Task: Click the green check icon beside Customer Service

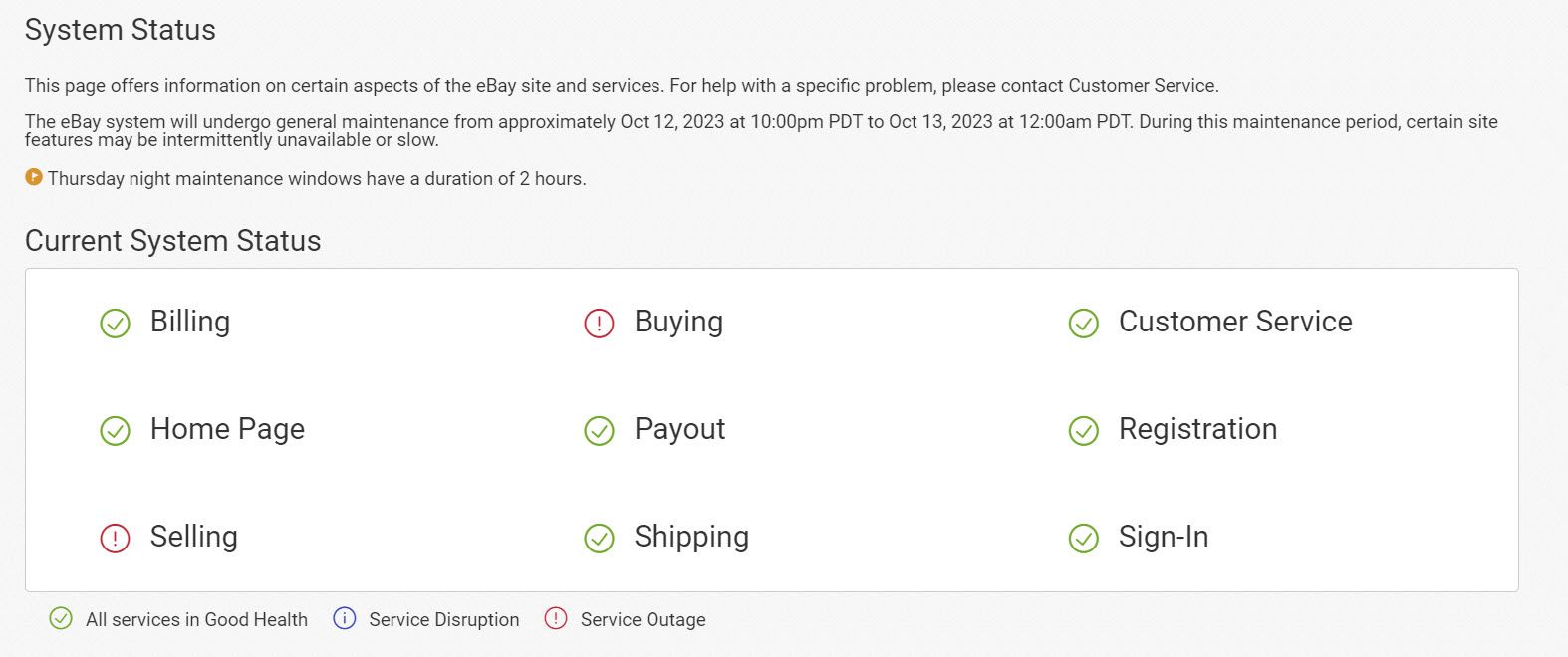Action: (1083, 324)
